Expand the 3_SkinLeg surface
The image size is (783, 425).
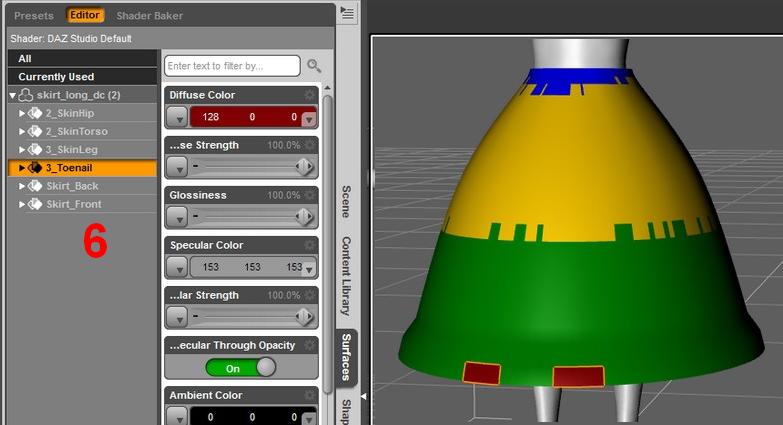click(x=21, y=149)
